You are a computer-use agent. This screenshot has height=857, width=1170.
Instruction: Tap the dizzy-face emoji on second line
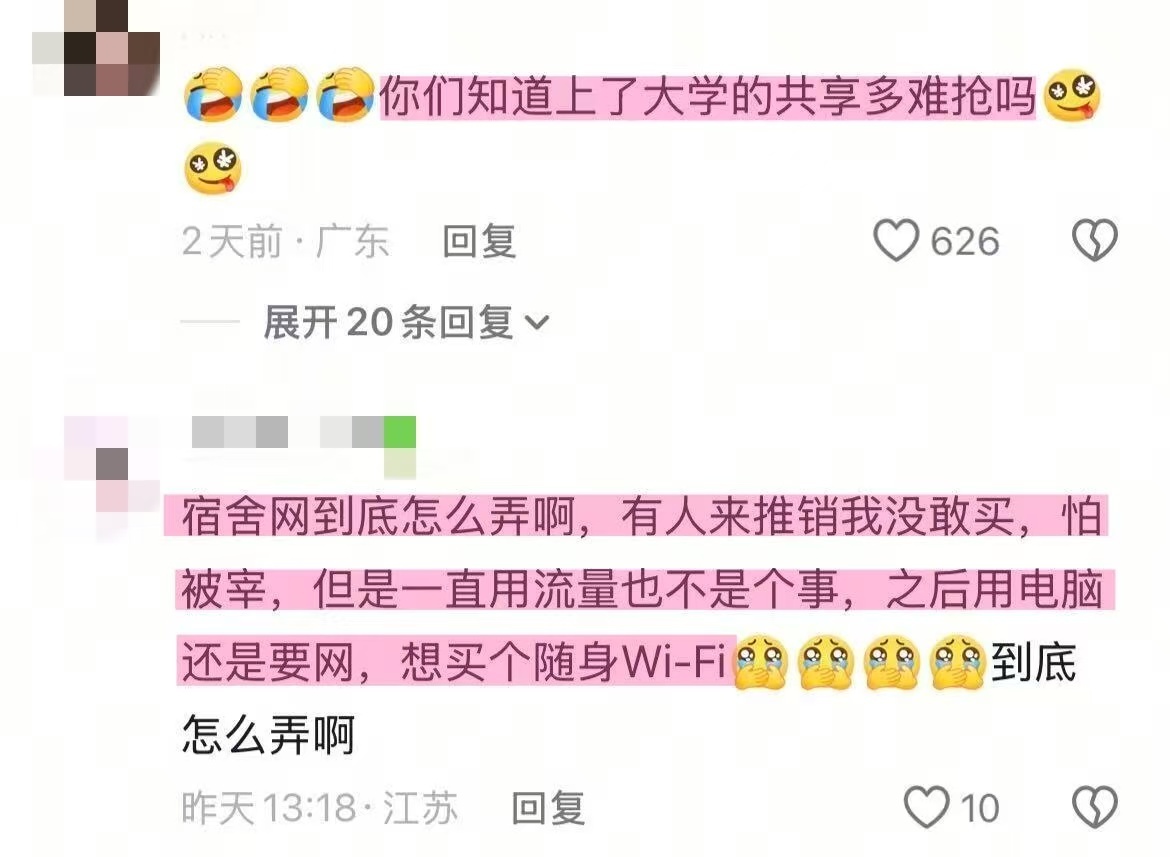pyautogui.click(x=213, y=167)
